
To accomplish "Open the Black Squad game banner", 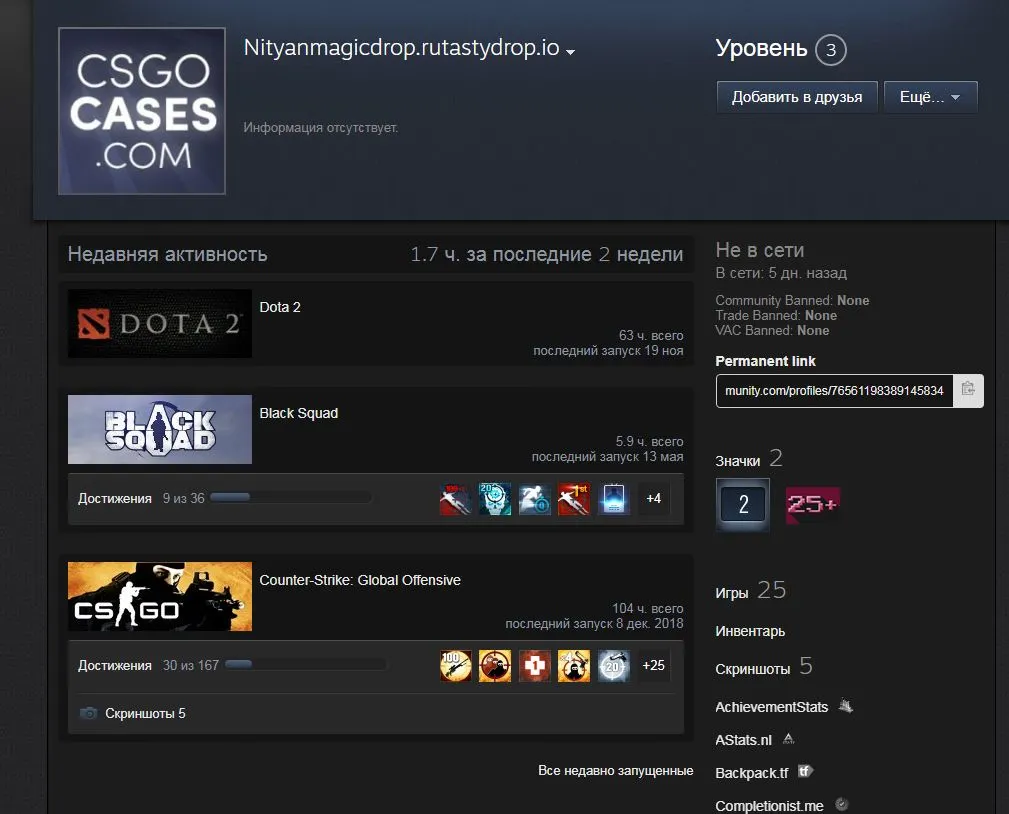I will coord(160,429).
